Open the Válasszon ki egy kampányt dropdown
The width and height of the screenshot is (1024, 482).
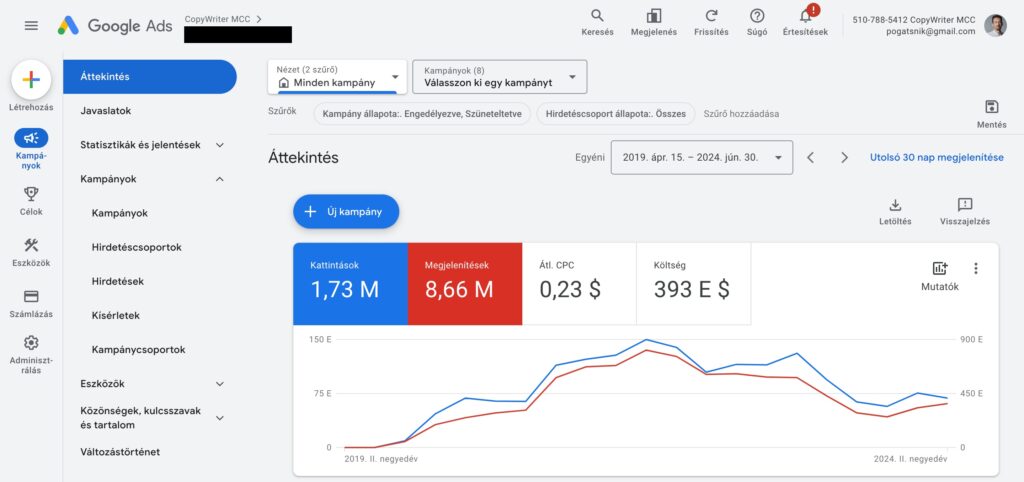500,77
